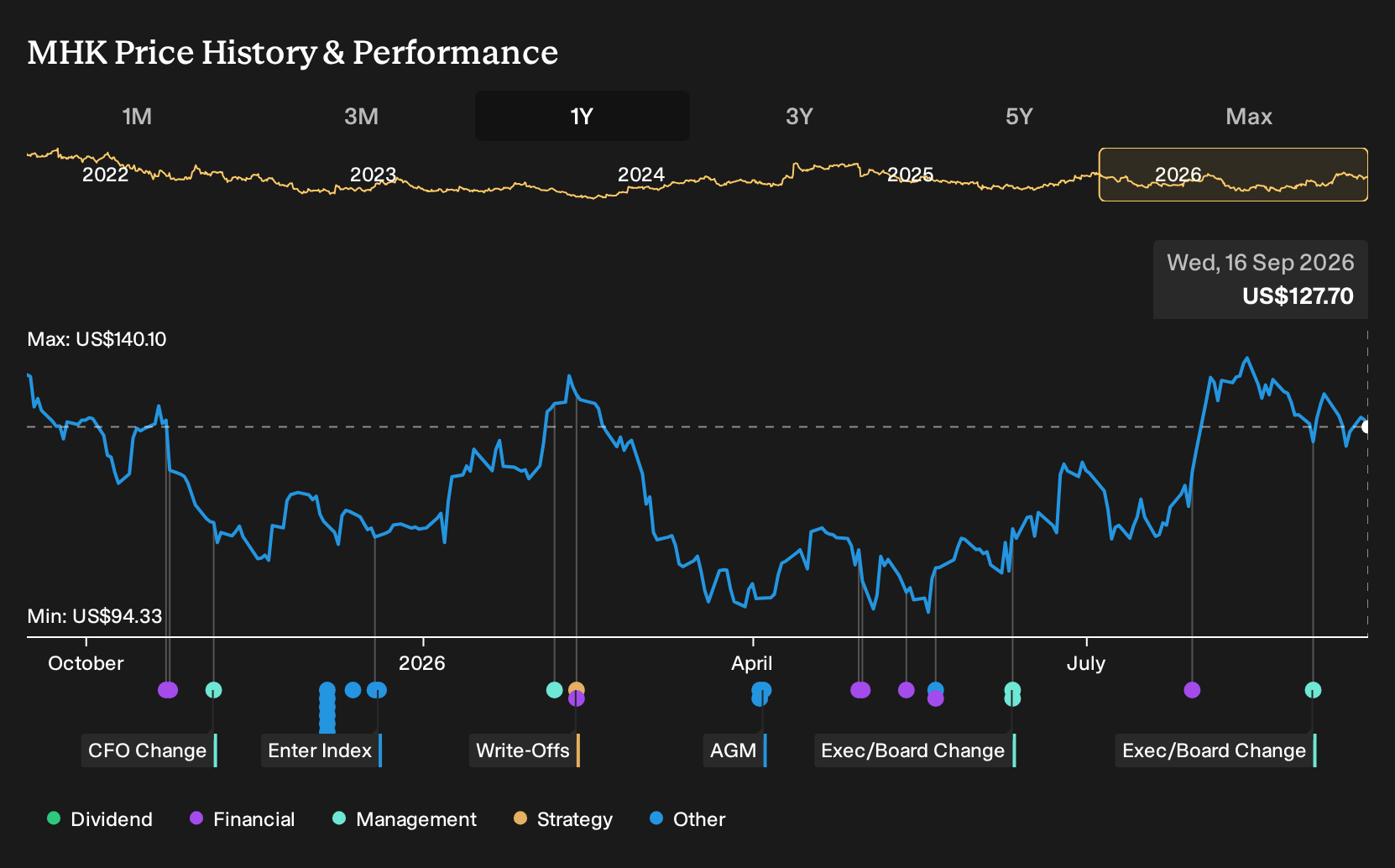The image size is (1395, 868).
Task: Click the purple financial marker in late July
Action: pyautogui.click(x=1192, y=690)
